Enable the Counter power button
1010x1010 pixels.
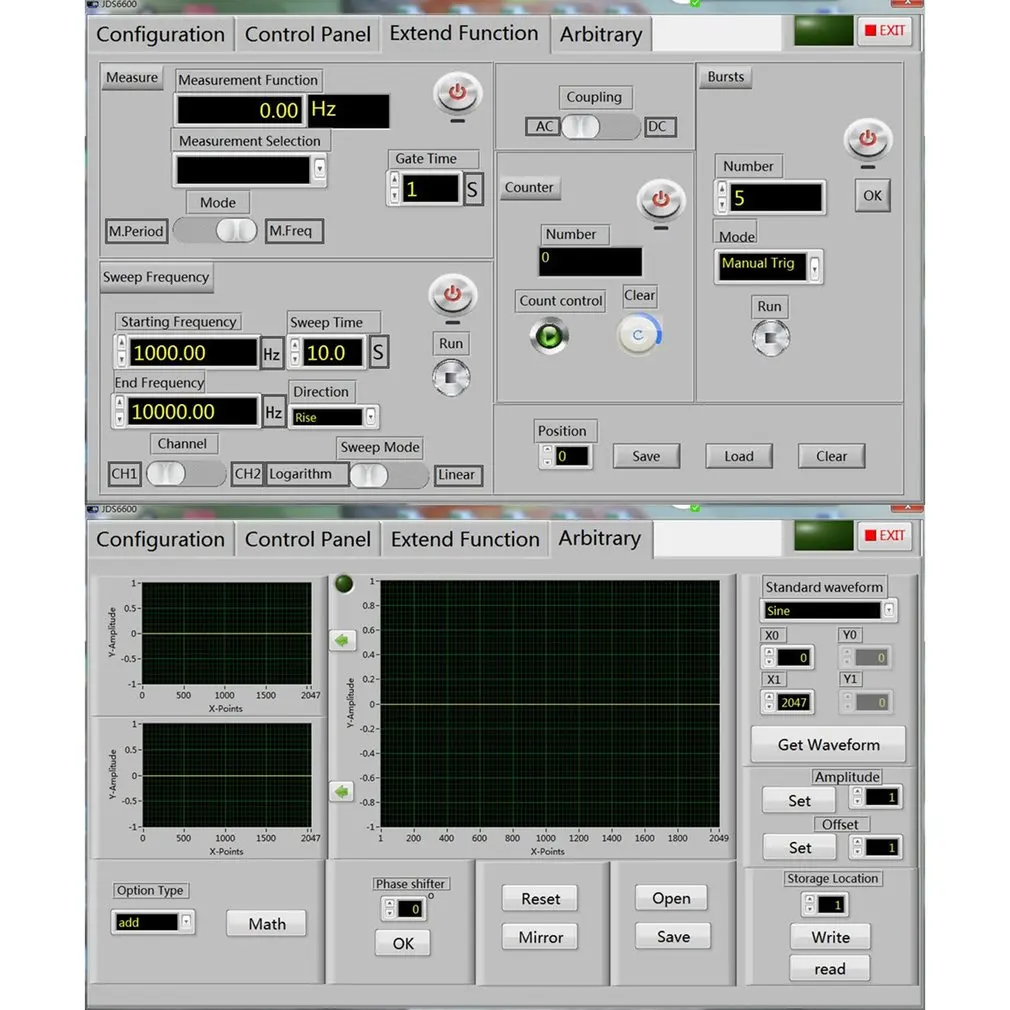coord(661,200)
